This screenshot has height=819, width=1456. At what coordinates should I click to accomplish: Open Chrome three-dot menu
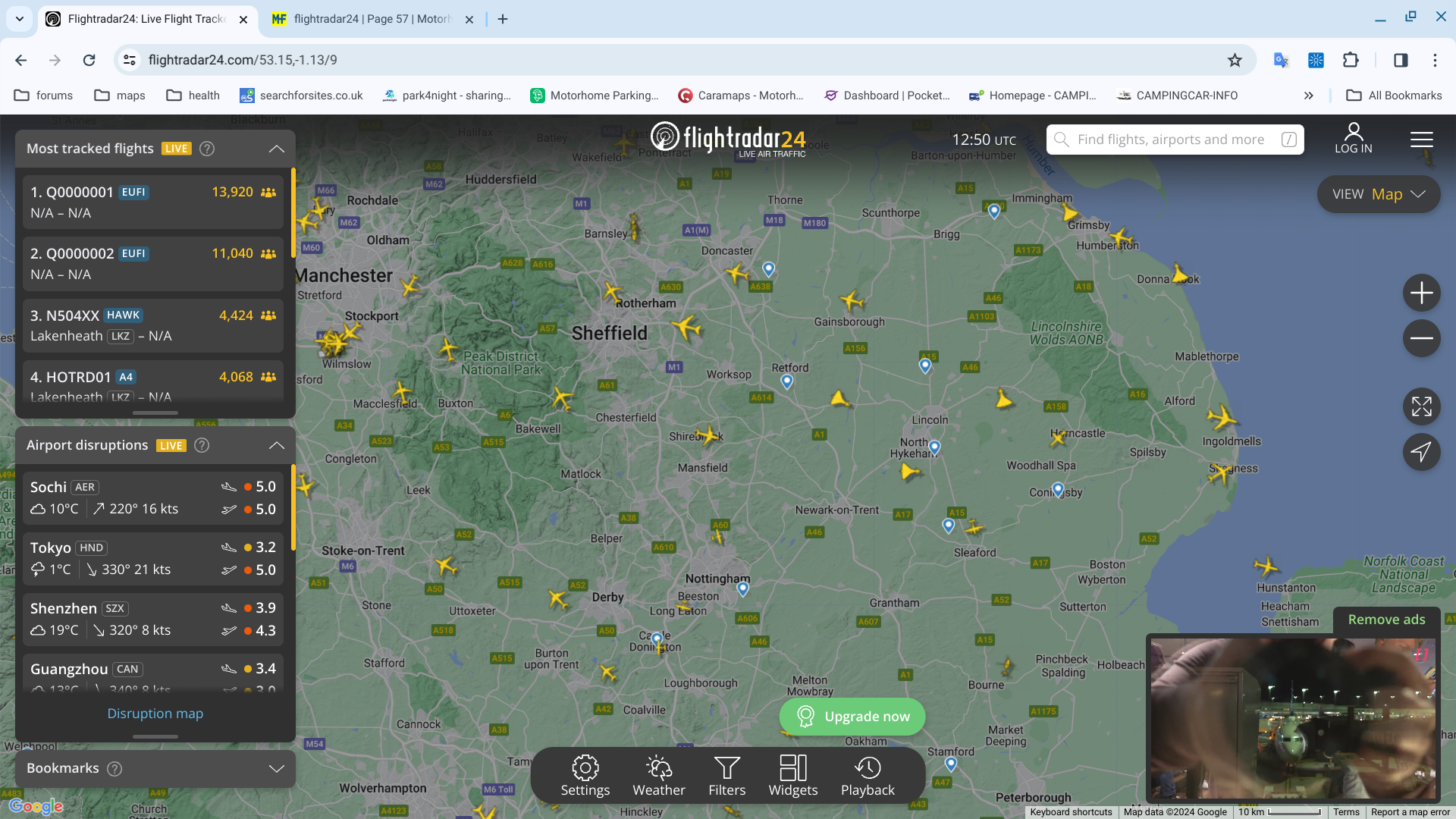[x=1435, y=60]
